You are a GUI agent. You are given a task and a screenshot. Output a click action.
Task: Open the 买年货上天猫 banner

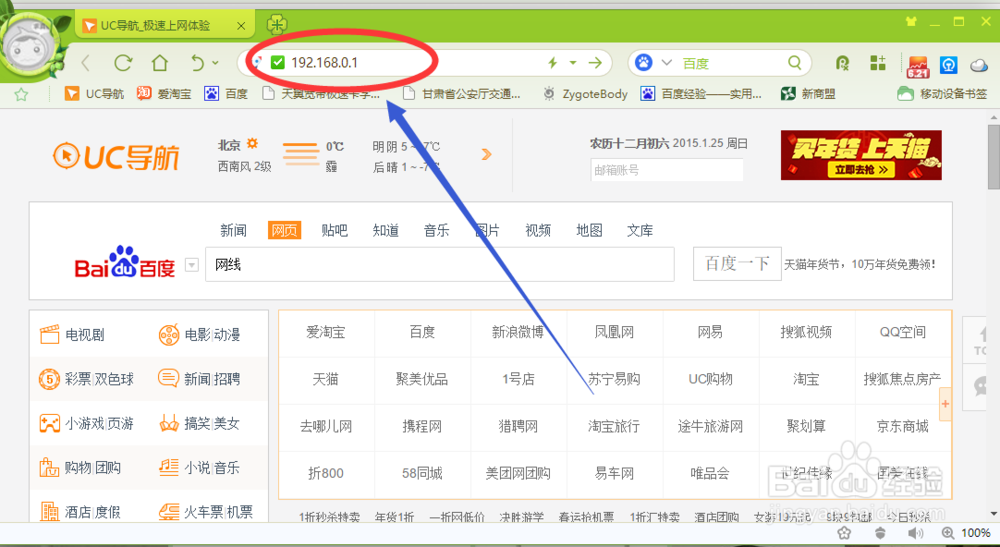861,155
